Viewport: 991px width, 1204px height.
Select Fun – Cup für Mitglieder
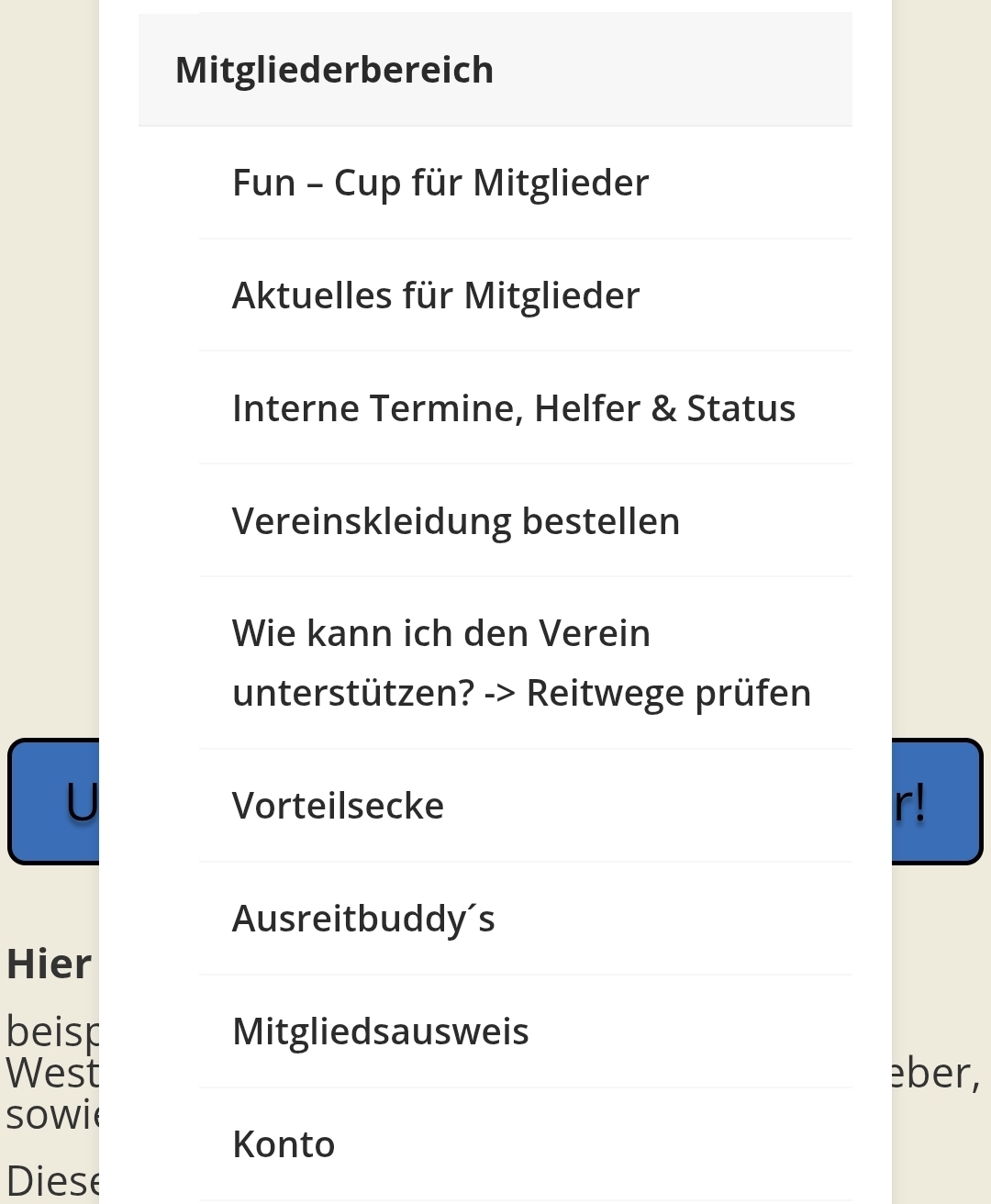525,183
